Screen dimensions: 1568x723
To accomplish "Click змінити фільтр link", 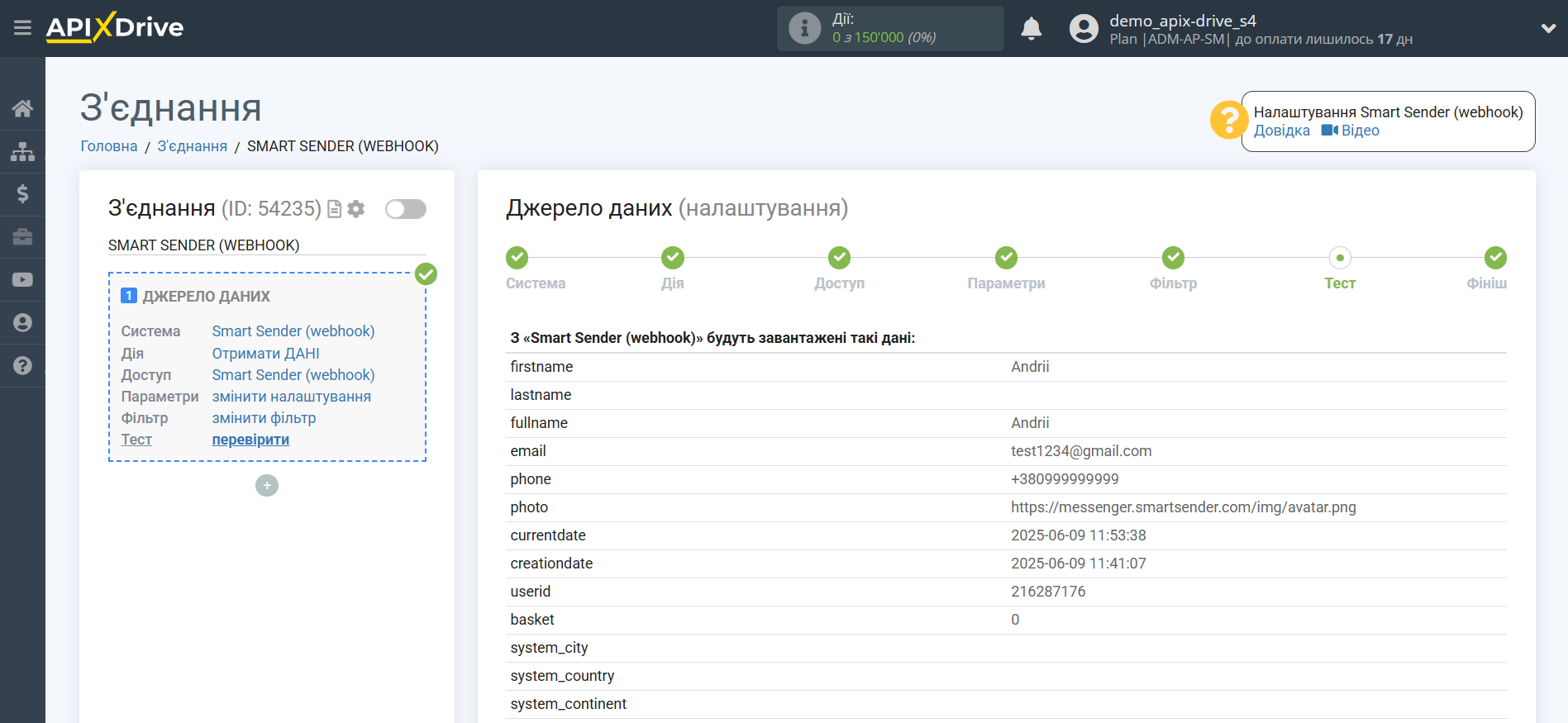I will click(x=264, y=418).
